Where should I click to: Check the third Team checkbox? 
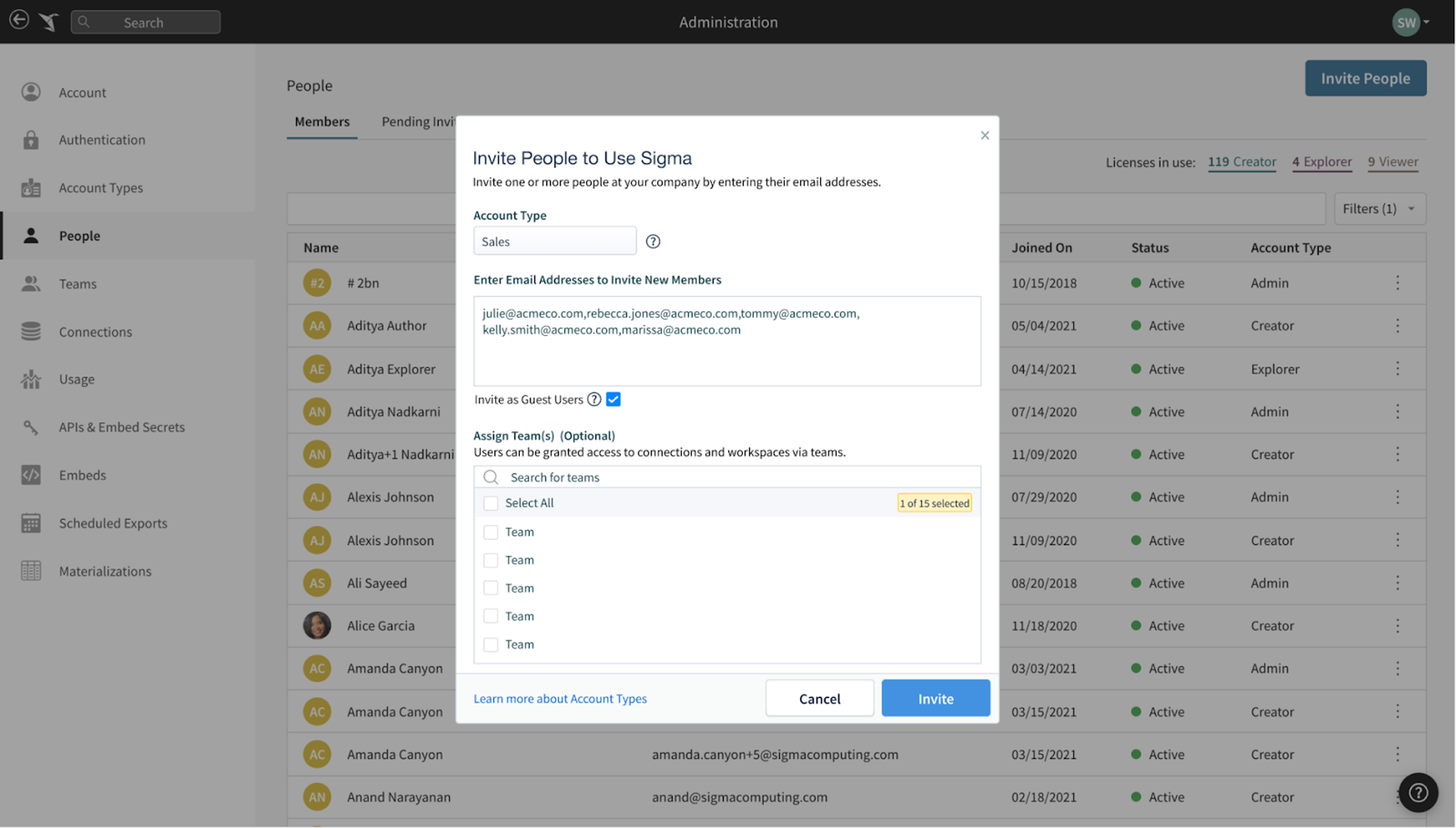click(490, 588)
